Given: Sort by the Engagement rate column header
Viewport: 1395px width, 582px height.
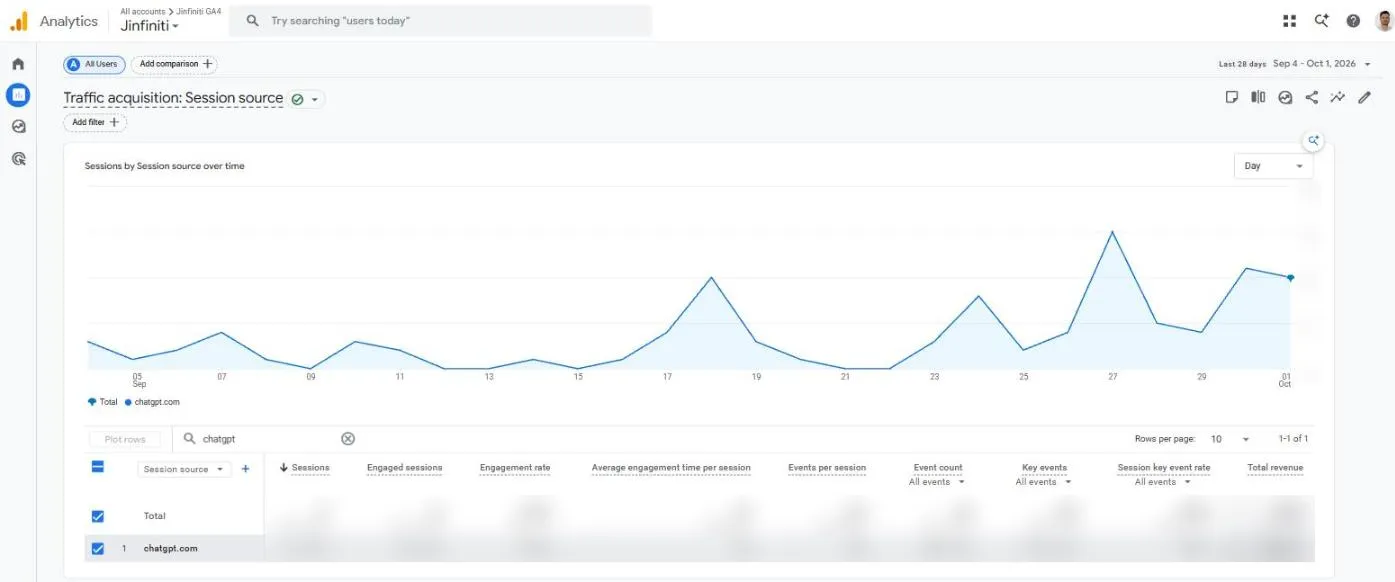Looking at the screenshot, I should coord(515,467).
